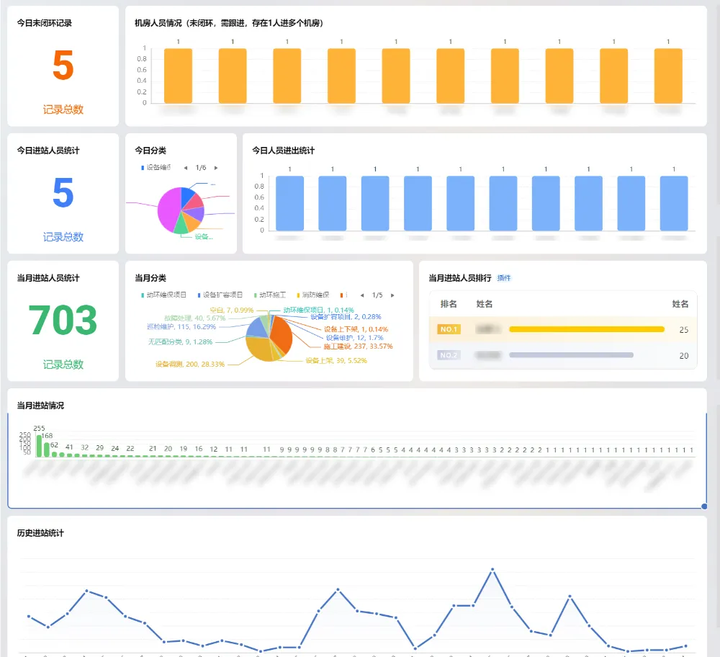
Task: Select purple slice of 今日分类 pie
Action: pos(197,214)
